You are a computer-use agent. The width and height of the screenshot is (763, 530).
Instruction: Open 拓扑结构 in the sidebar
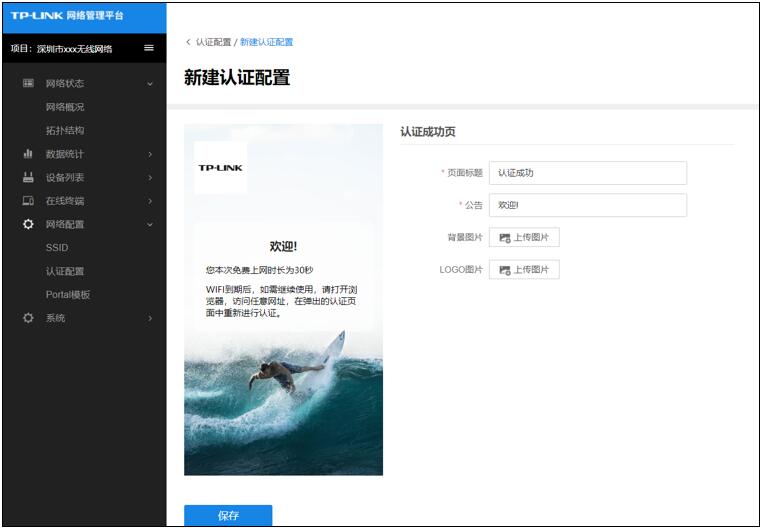click(x=65, y=130)
